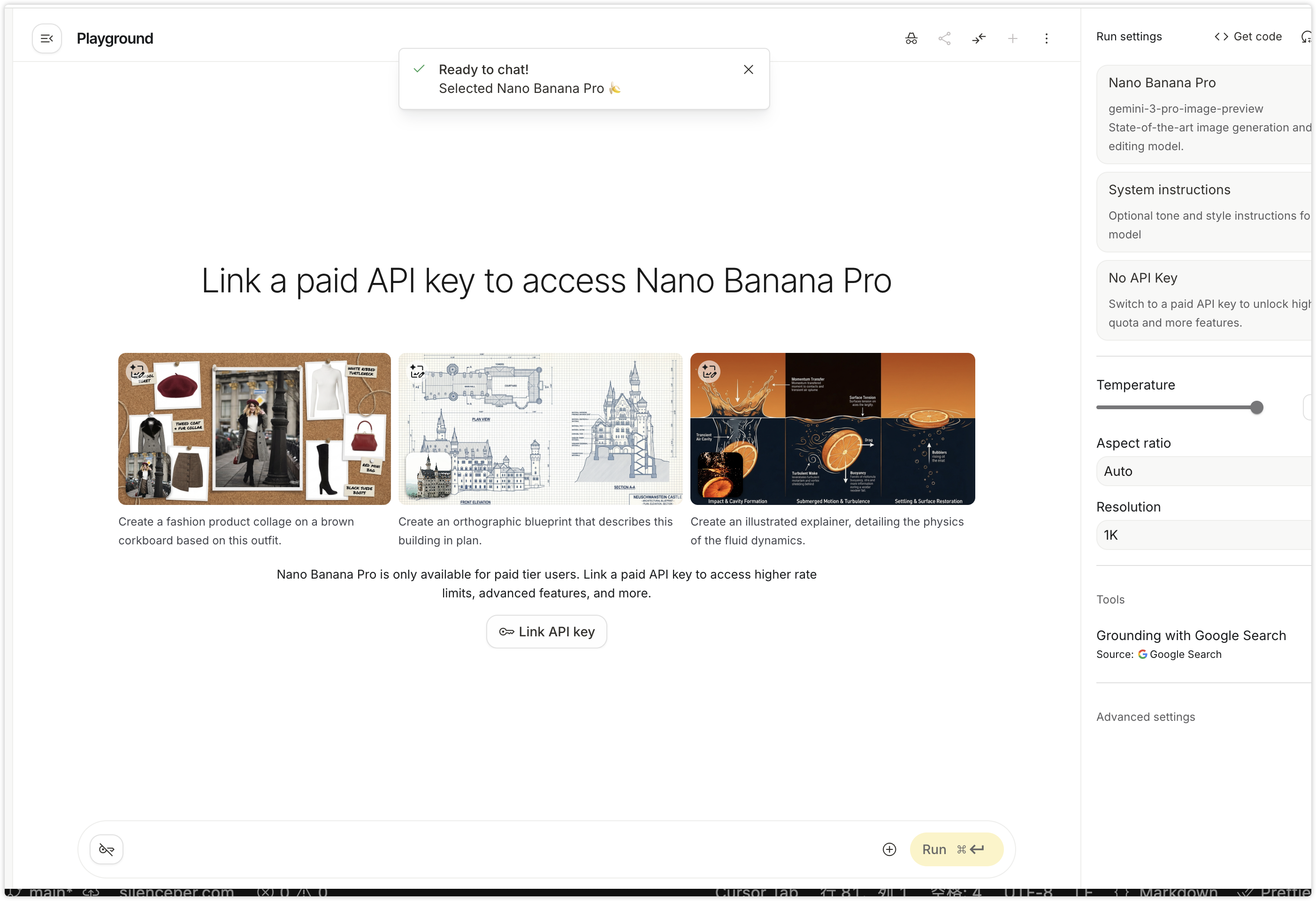Adjust the Temperature slider handle
Image resolution: width=1316 pixels, height=901 pixels.
click(1256, 407)
